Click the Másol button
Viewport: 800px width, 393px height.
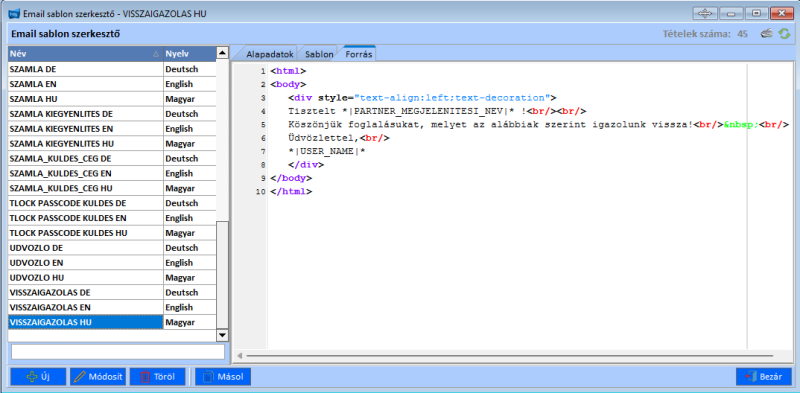click(x=223, y=377)
